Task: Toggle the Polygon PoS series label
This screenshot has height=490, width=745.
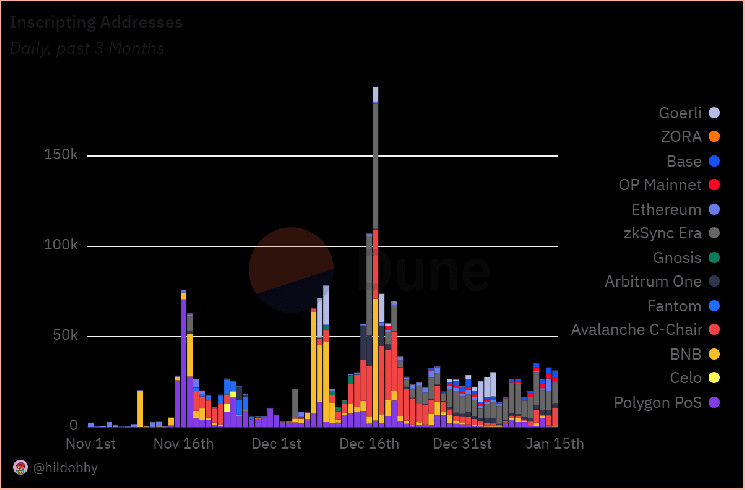Action: (x=658, y=403)
